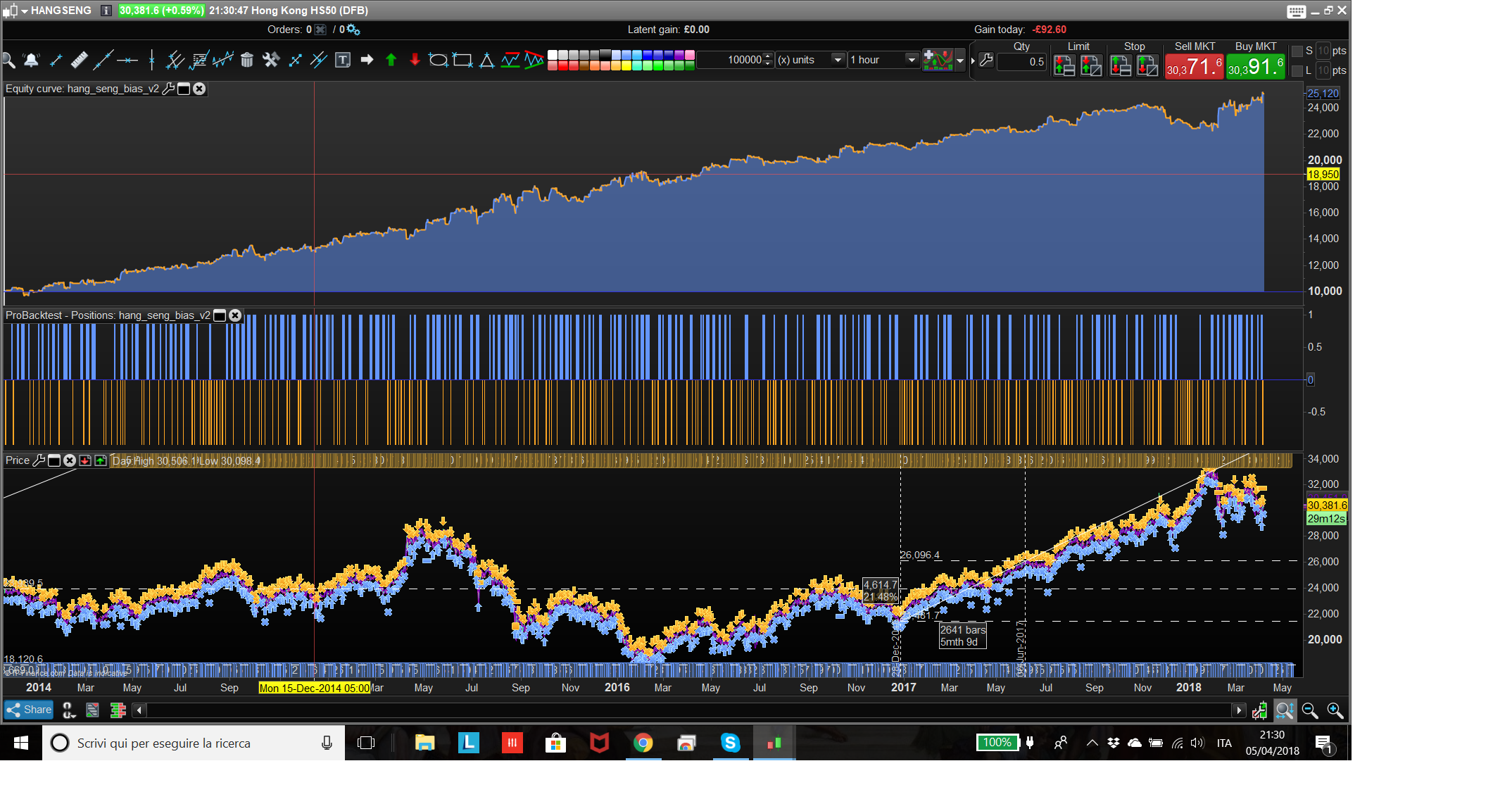This screenshot has width=1512, height=811.
Task: Click the Sell MKT price button
Action: (x=1194, y=68)
